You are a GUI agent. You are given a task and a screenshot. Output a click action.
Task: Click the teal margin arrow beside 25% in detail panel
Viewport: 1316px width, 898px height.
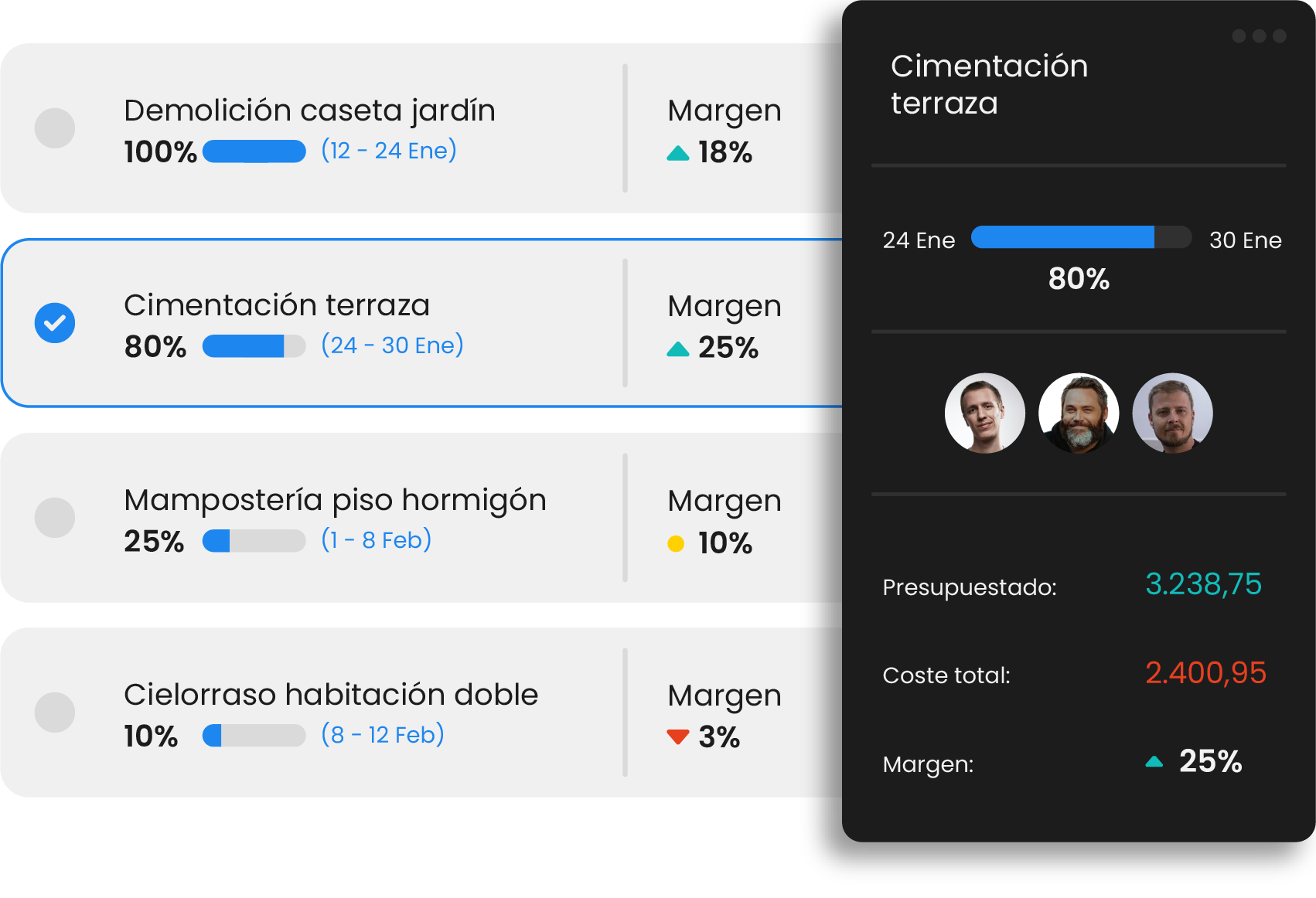(1153, 760)
